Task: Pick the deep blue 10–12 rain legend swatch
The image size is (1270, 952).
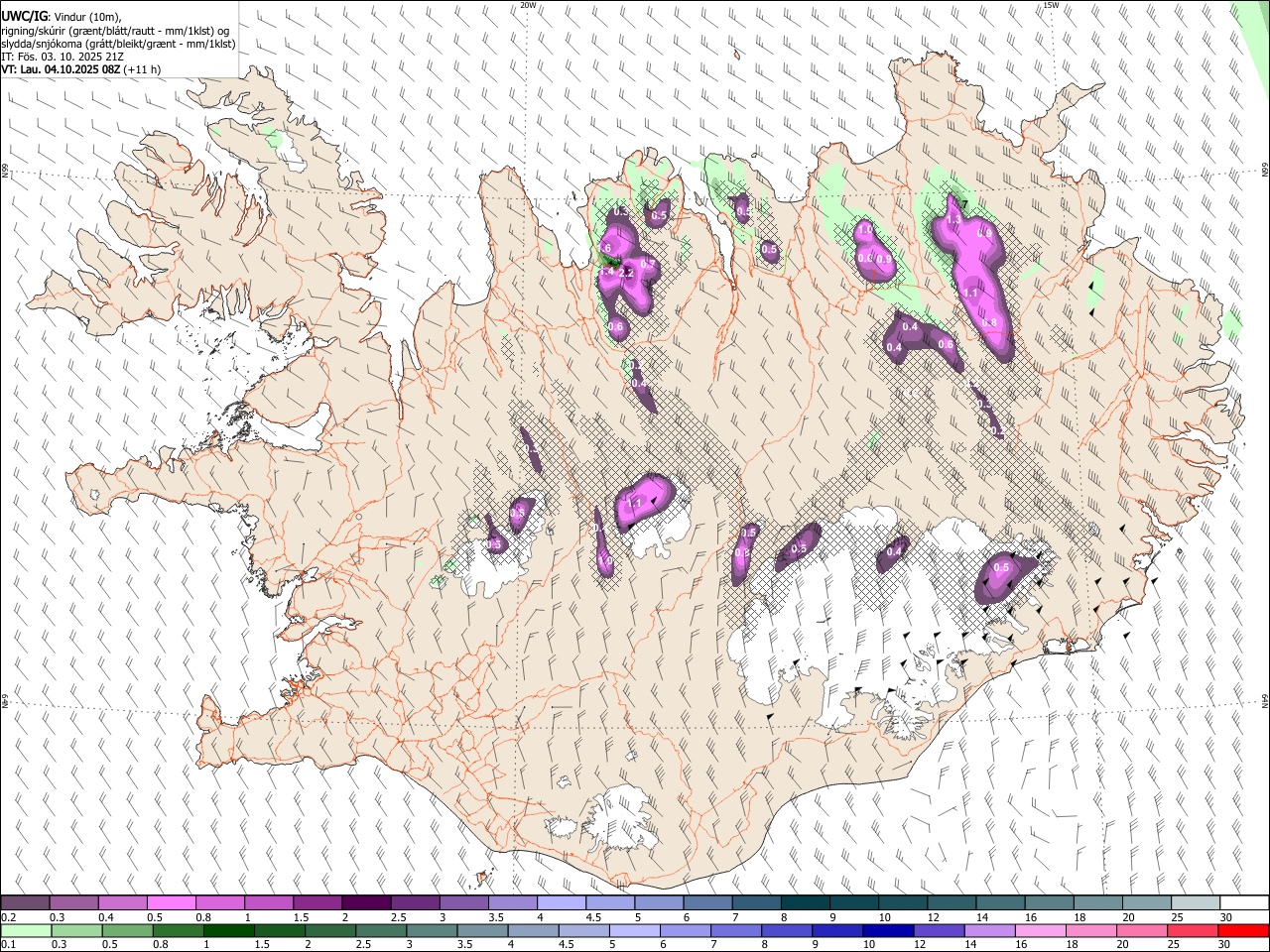Action: [888, 931]
